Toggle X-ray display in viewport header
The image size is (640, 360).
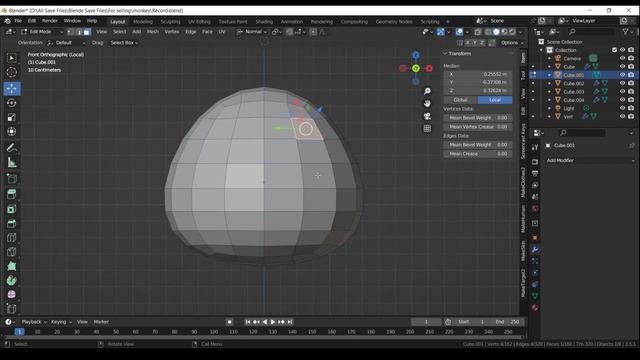point(478,32)
